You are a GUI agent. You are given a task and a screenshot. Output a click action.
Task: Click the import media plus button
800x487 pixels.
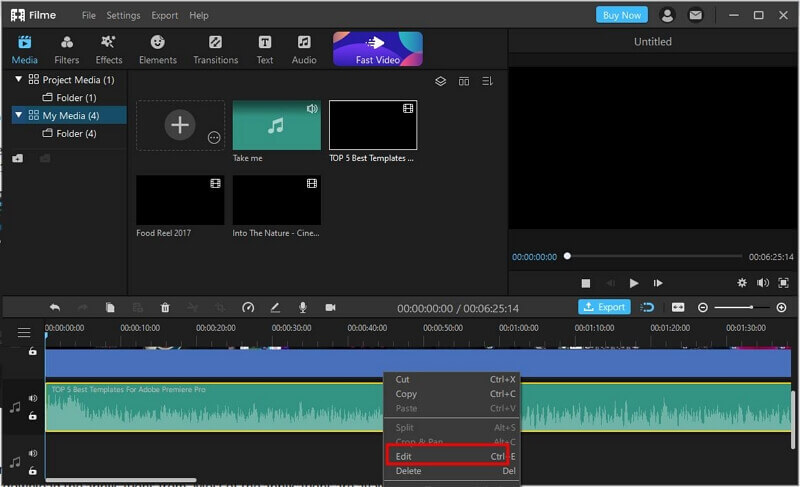(x=180, y=125)
